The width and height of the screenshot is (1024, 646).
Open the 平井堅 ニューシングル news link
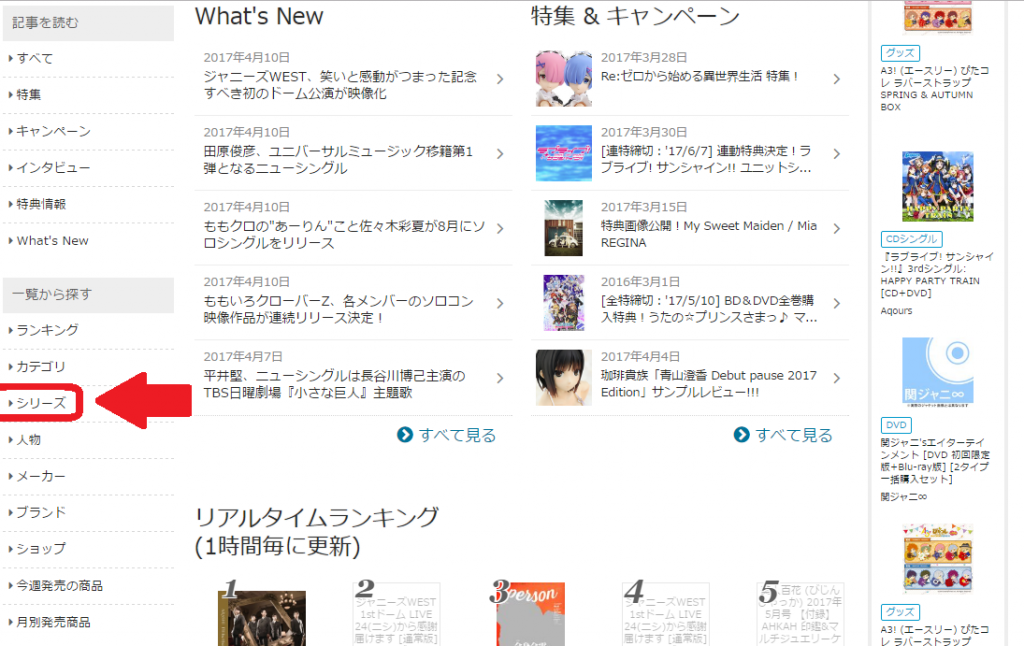tap(335, 384)
